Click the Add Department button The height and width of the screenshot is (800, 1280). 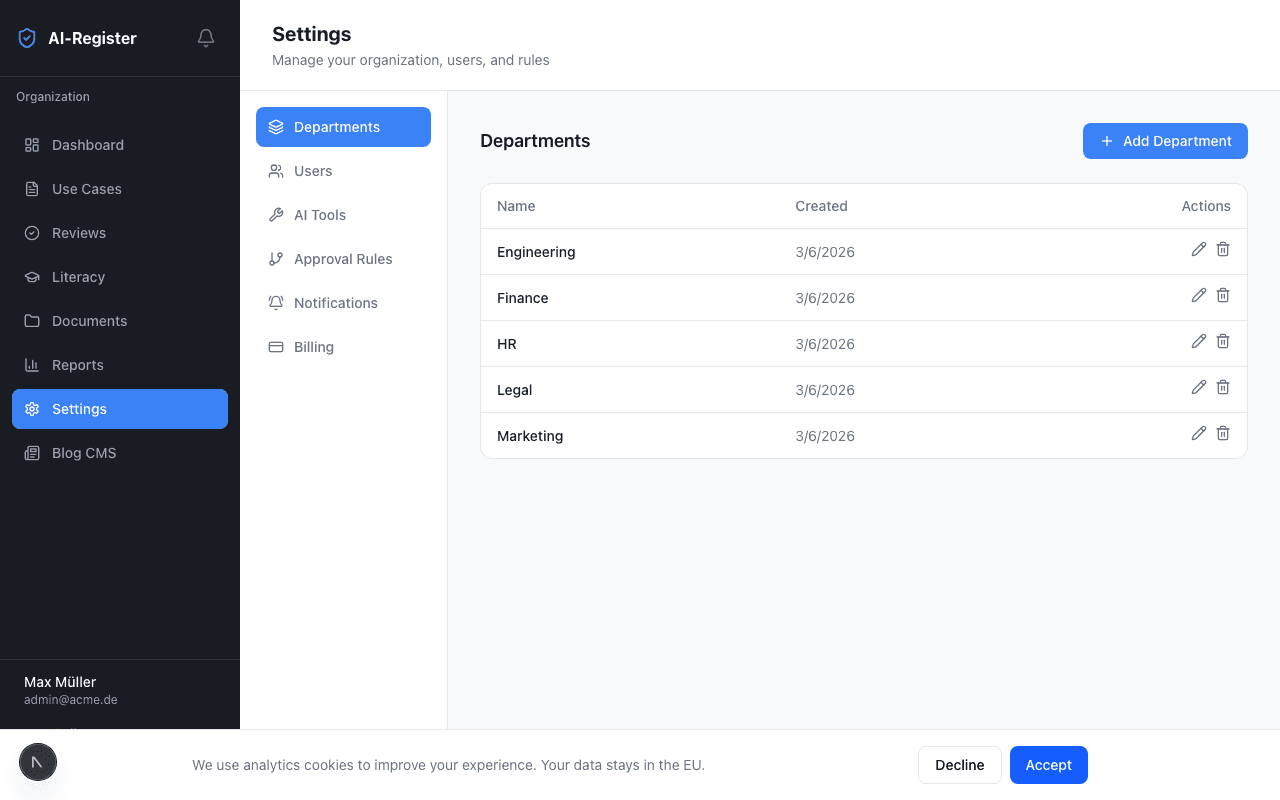tap(1165, 141)
